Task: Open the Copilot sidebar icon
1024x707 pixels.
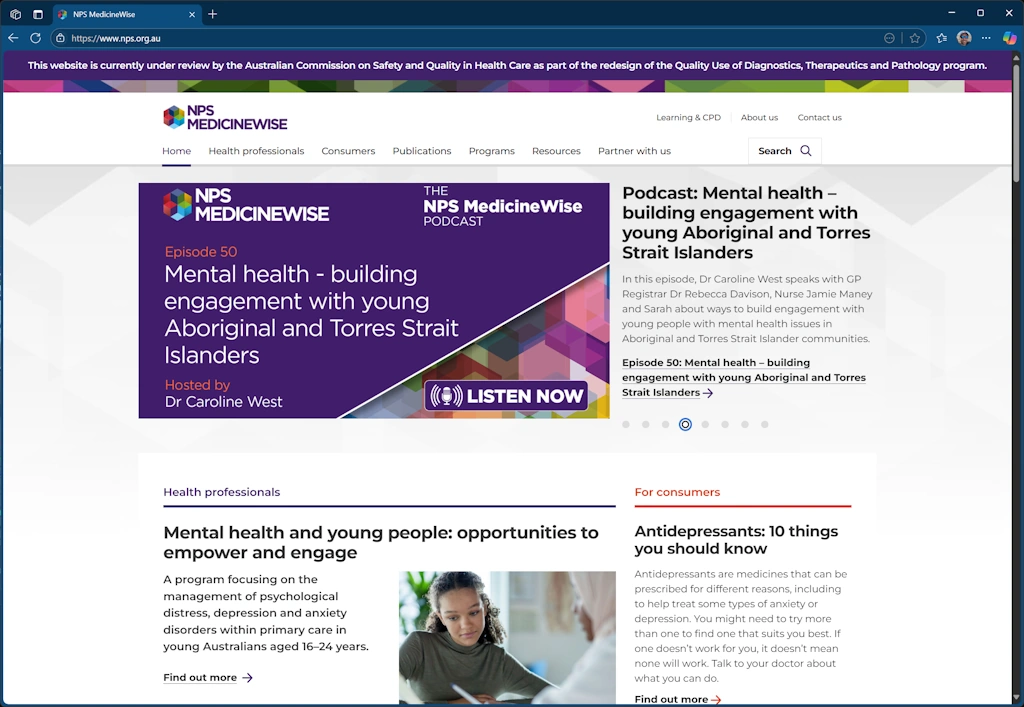Action: pos(1010,38)
